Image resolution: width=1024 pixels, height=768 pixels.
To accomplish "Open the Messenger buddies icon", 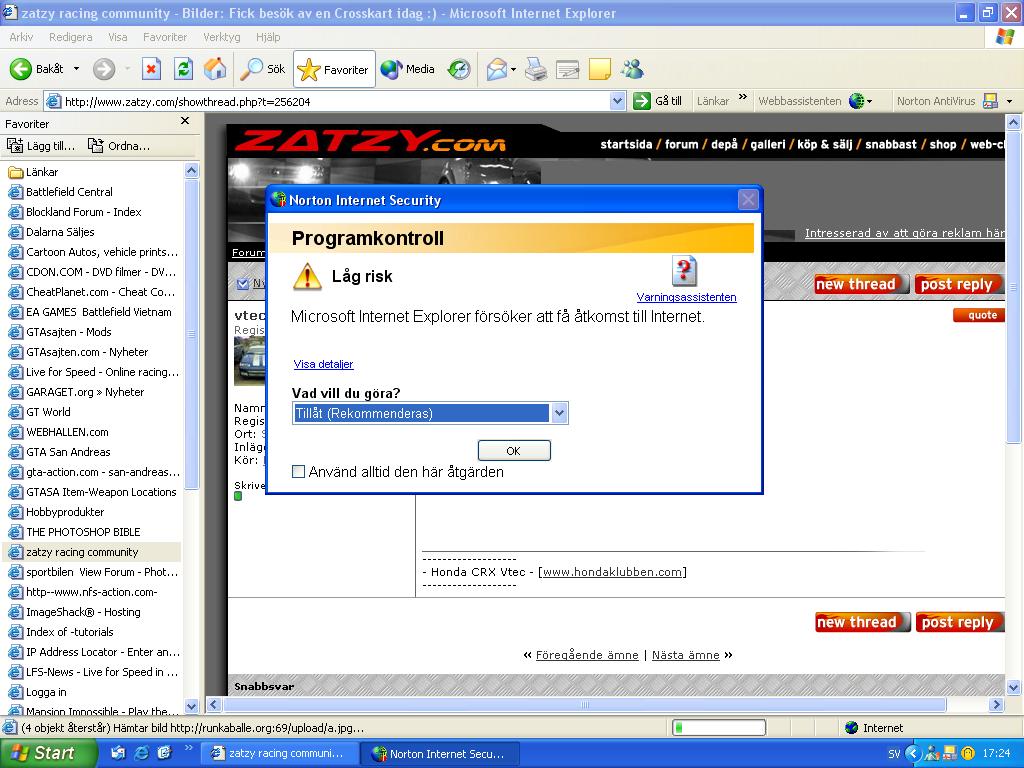I will [x=632, y=69].
